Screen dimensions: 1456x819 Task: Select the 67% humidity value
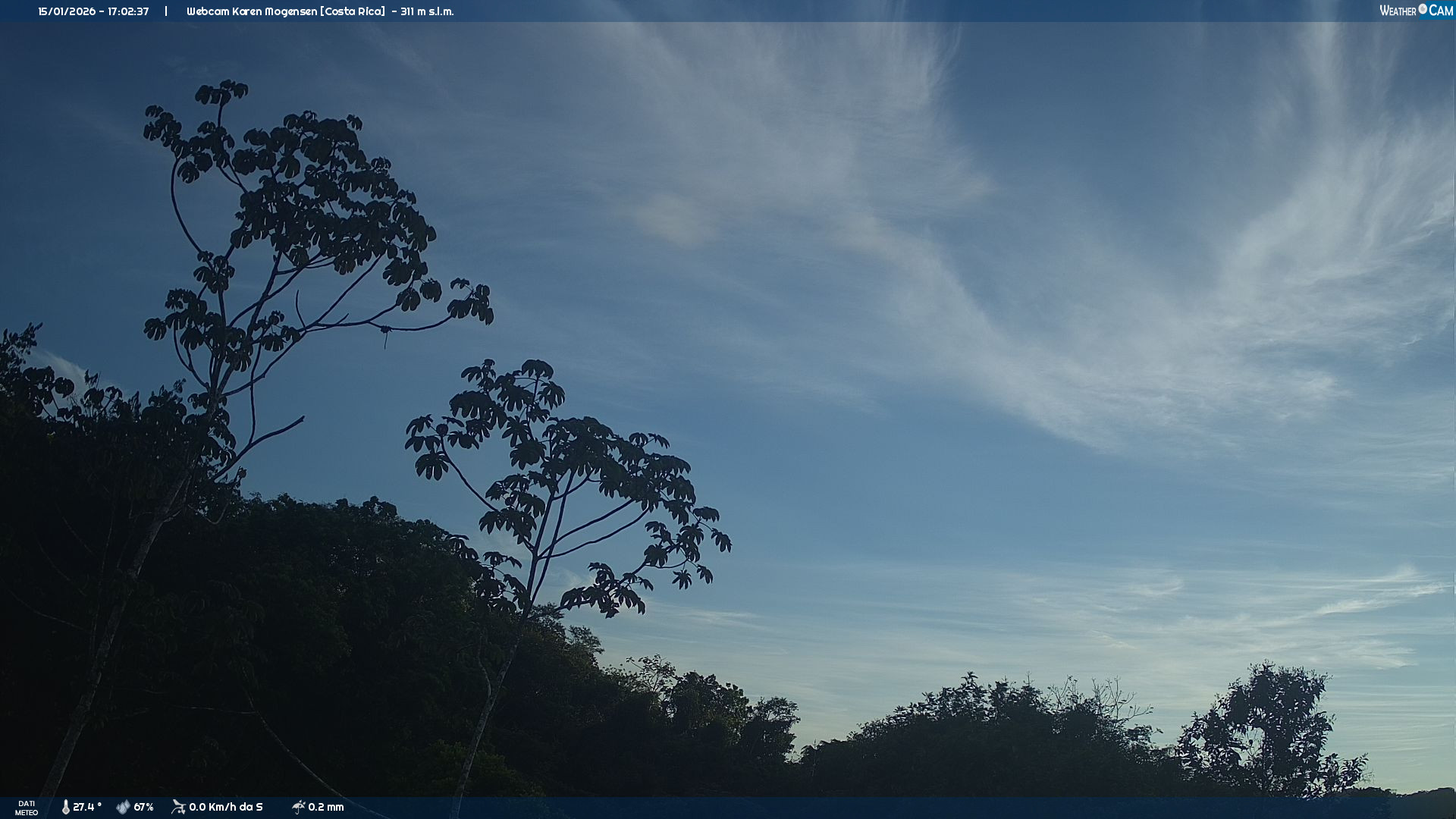coord(143,807)
